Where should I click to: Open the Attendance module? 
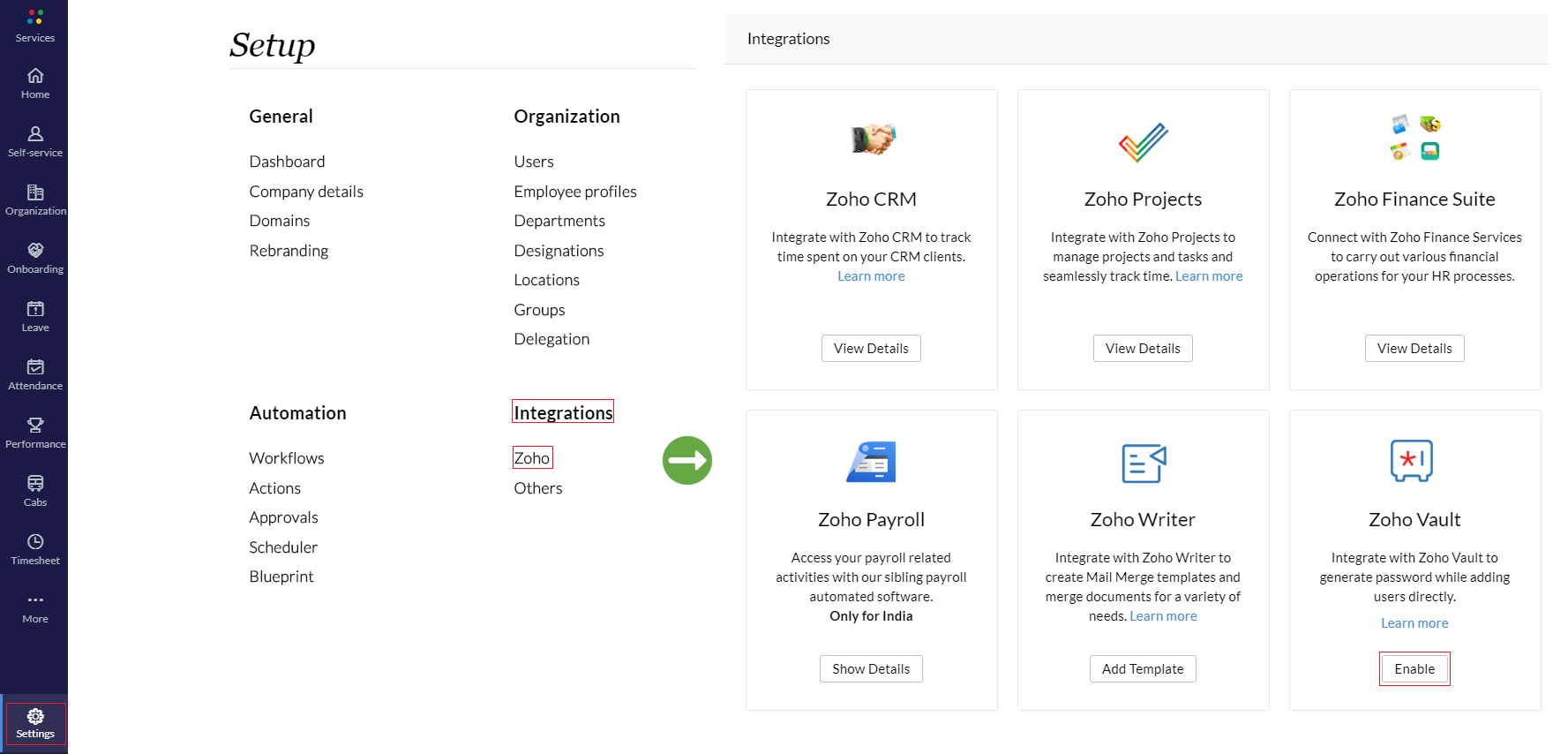pyautogui.click(x=35, y=374)
